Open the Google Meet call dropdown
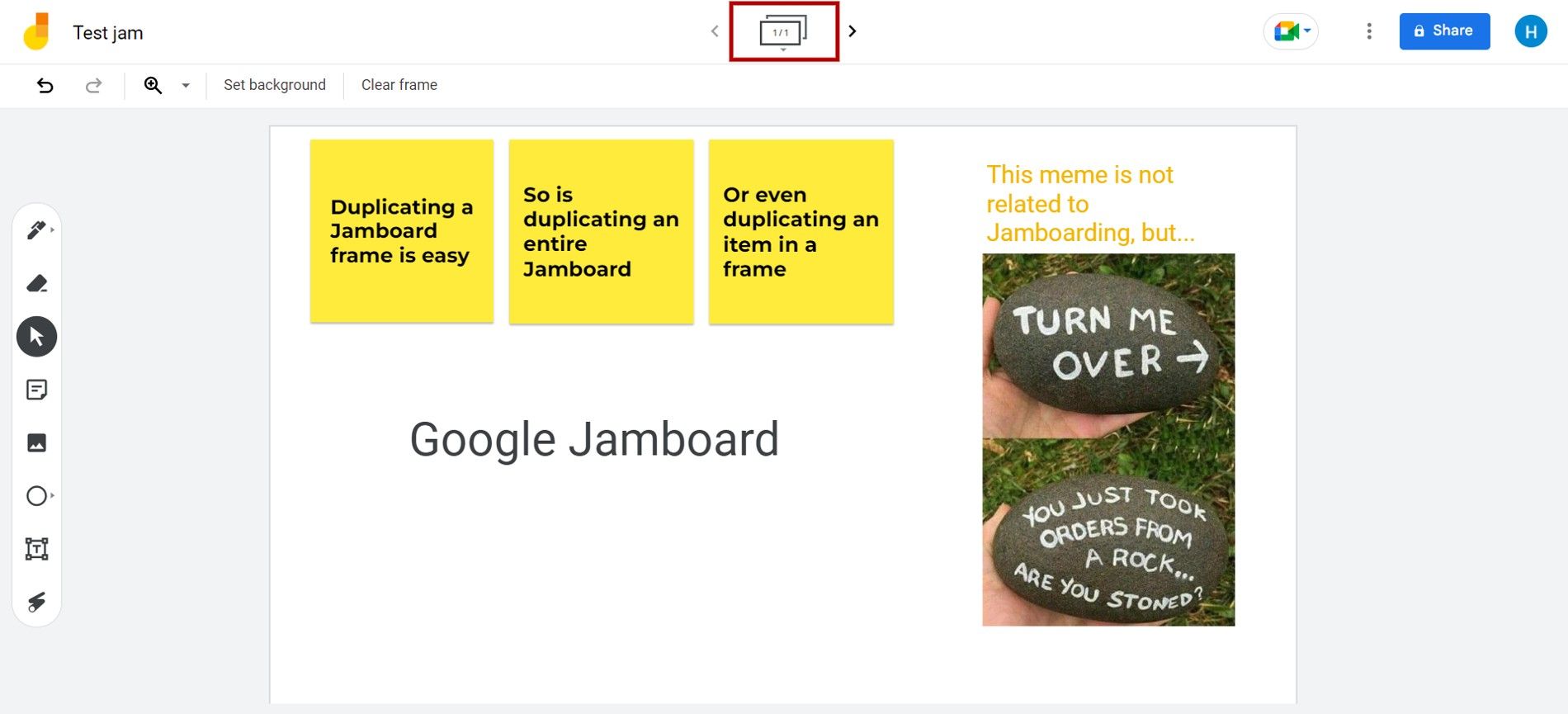This screenshot has height=714, width=1568. tap(1291, 31)
